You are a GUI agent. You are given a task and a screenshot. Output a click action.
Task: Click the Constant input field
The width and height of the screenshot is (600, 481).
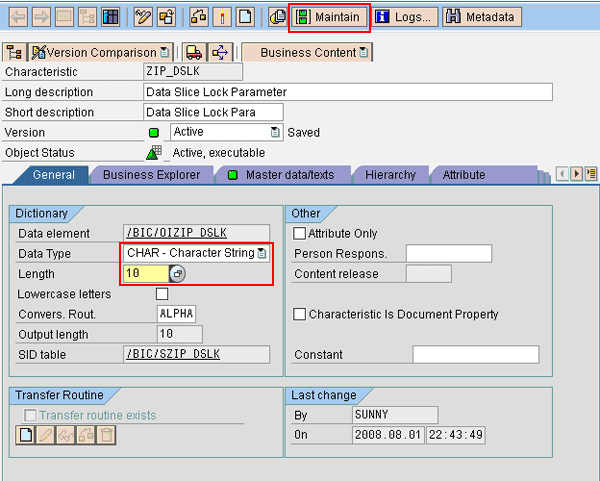(x=475, y=354)
